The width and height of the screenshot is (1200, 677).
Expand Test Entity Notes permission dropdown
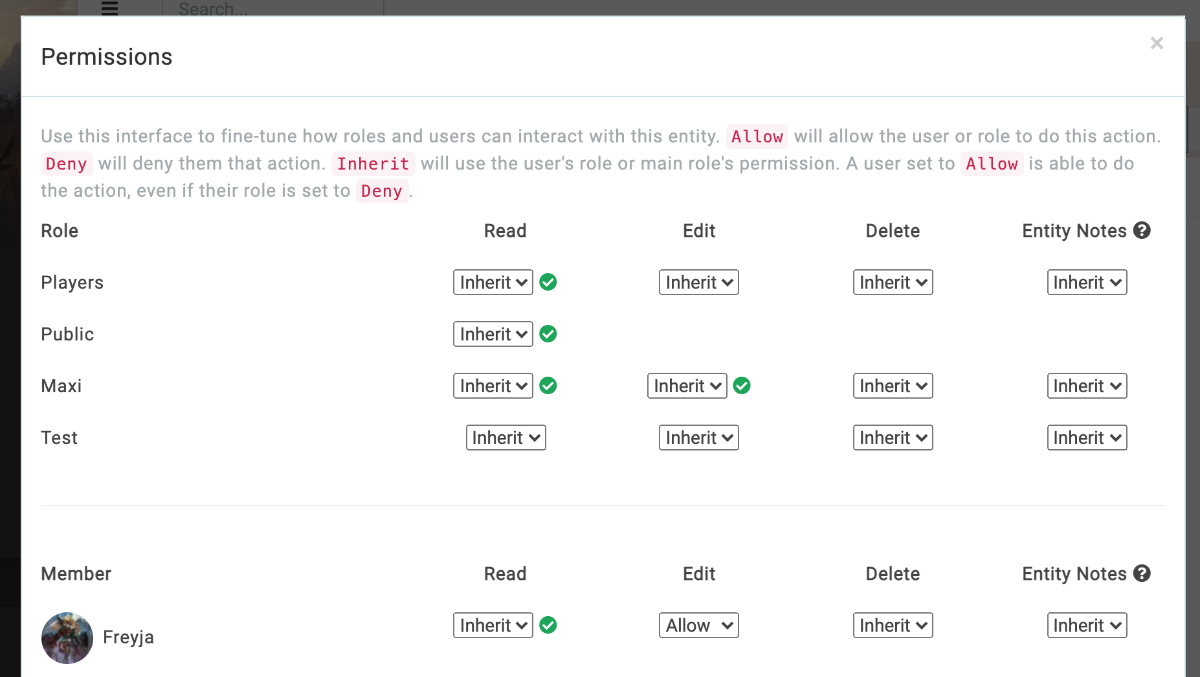click(1087, 438)
